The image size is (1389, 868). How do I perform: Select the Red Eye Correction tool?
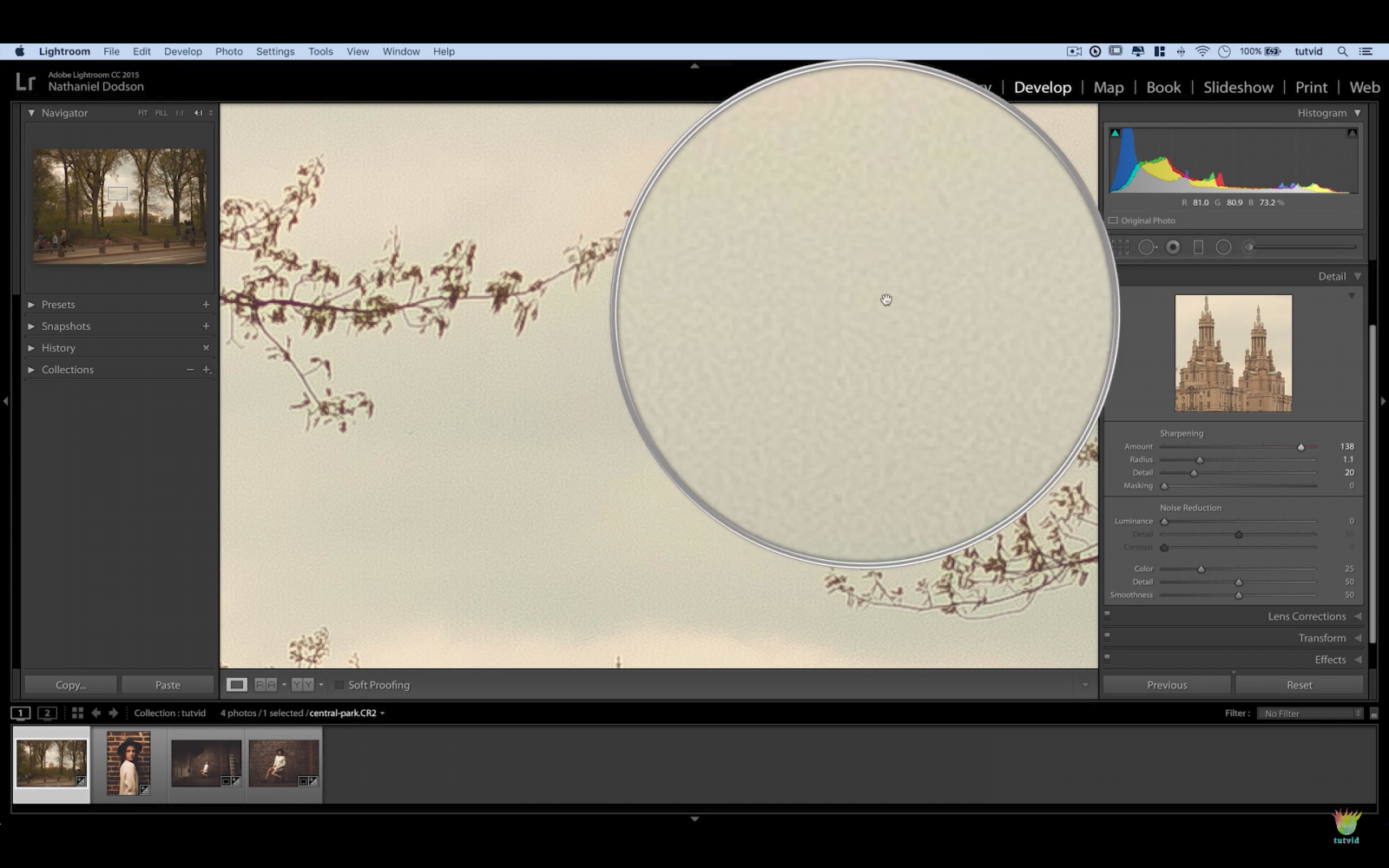click(x=1173, y=247)
